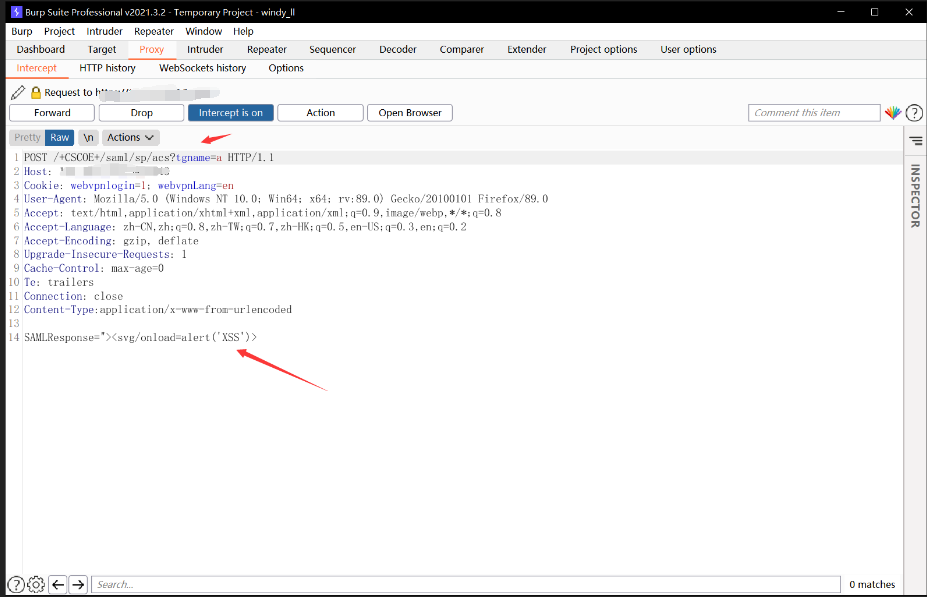Image resolution: width=927 pixels, height=597 pixels.
Task: Click the 0 matches counter
Action: tap(872, 585)
